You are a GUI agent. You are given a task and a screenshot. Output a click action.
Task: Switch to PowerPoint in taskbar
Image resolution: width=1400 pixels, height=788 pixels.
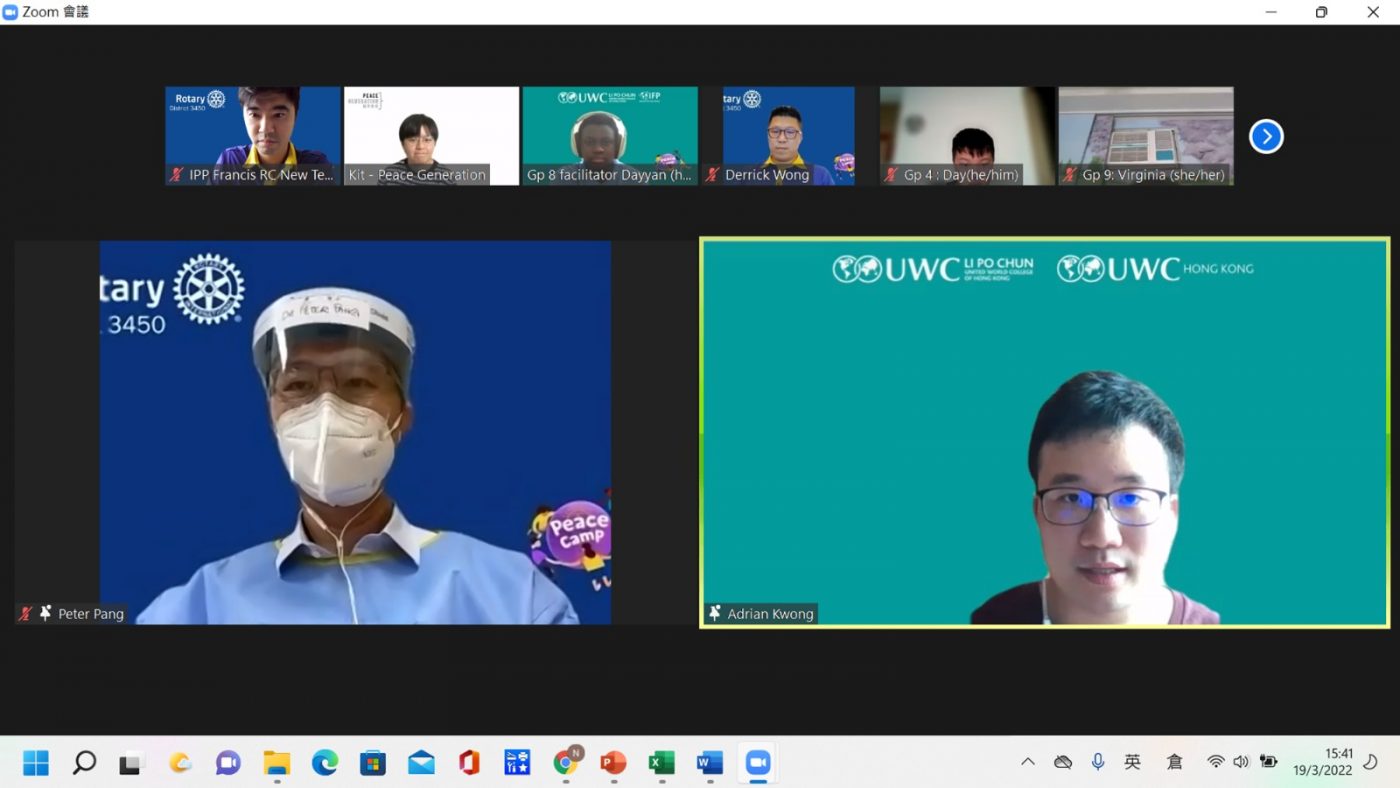(x=613, y=763)
